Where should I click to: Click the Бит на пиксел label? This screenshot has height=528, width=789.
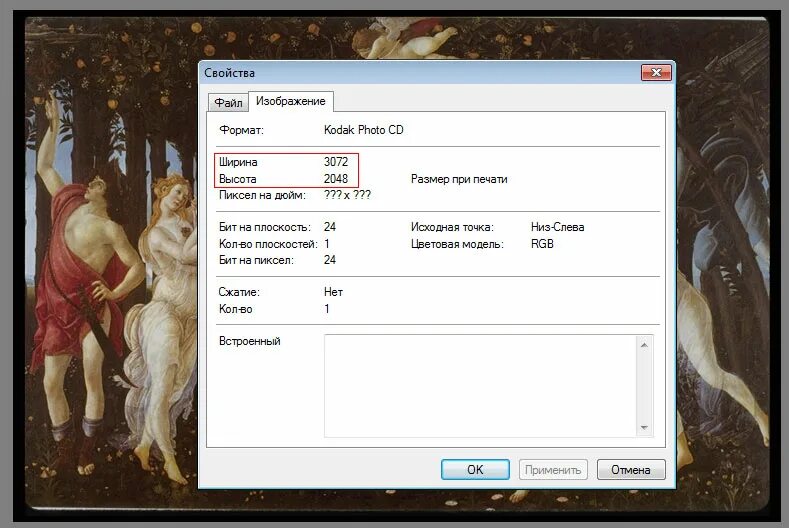256,260
